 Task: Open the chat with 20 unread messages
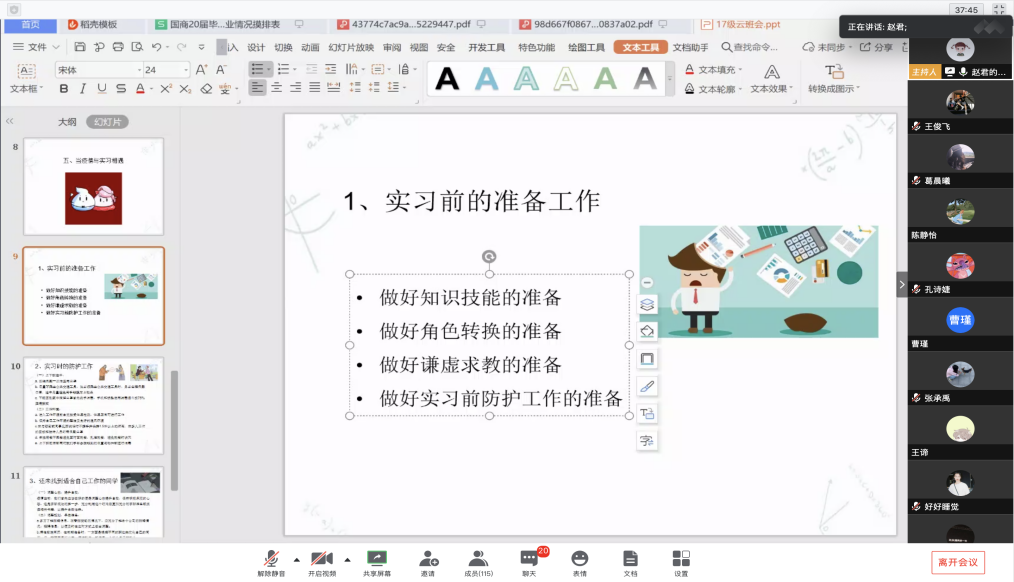tap(529, 562)
